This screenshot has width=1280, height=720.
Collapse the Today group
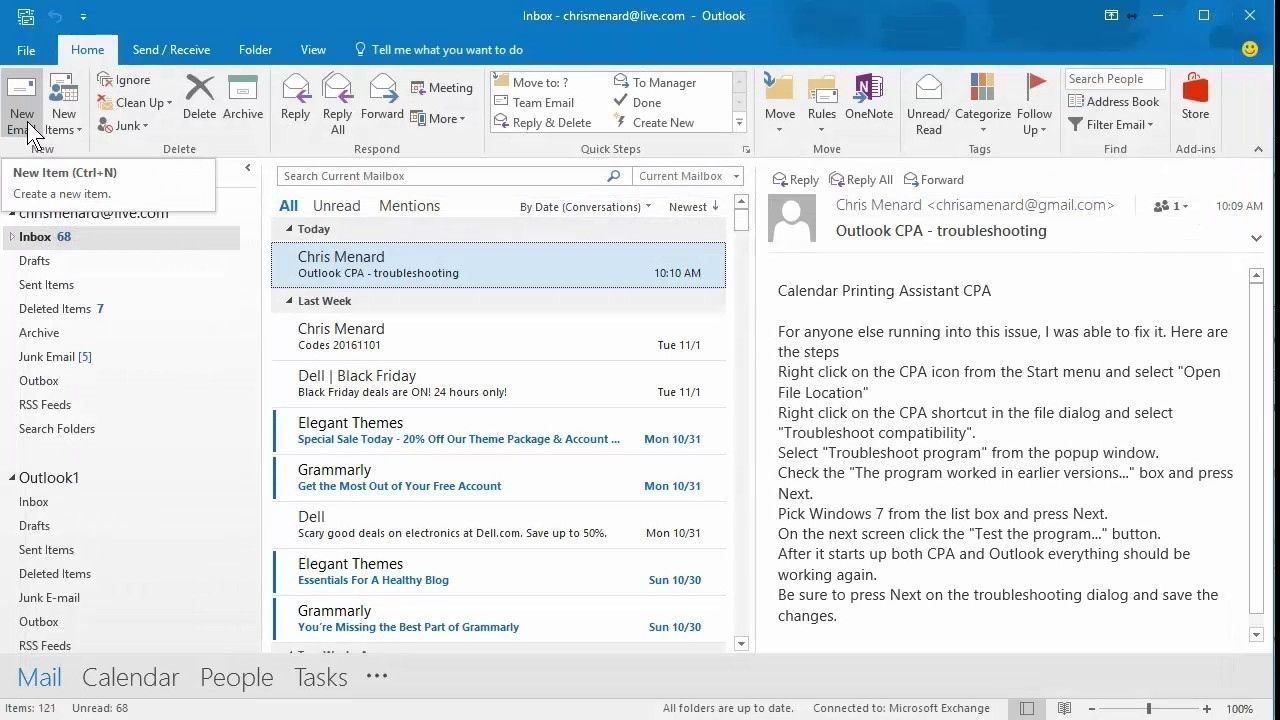click(x=289, y=229)
